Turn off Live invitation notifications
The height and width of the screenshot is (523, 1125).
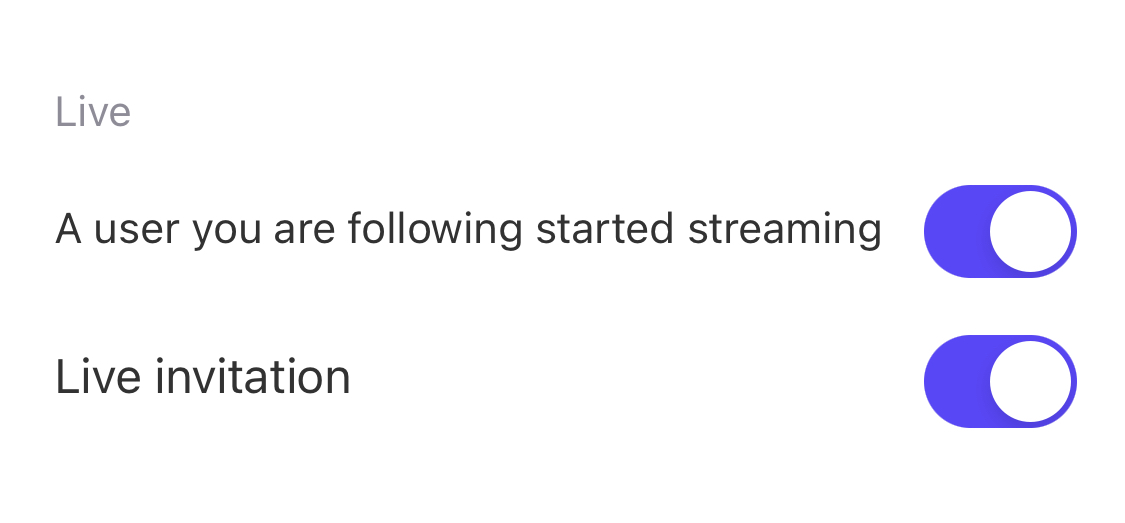(1000, 381)
